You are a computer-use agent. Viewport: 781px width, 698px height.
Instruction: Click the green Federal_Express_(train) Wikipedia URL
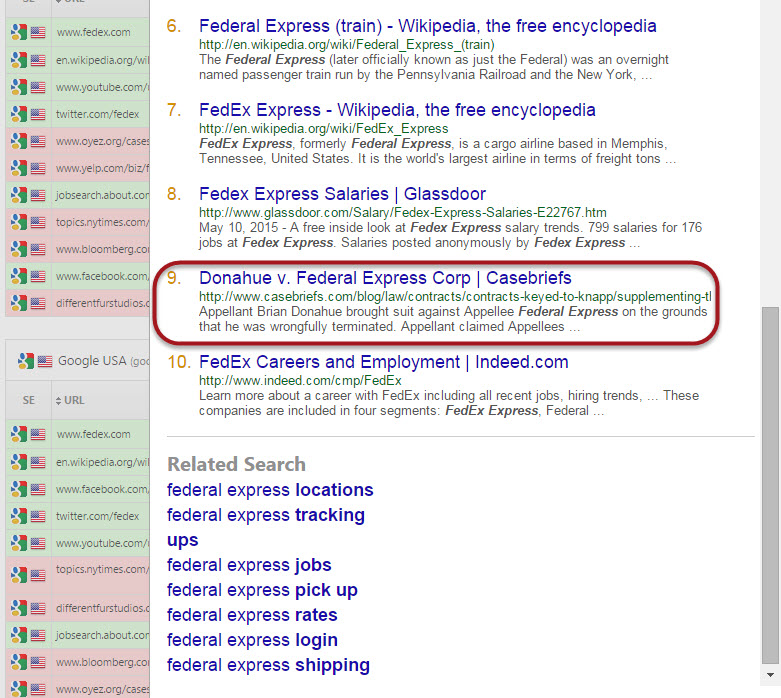pos(347,45)
